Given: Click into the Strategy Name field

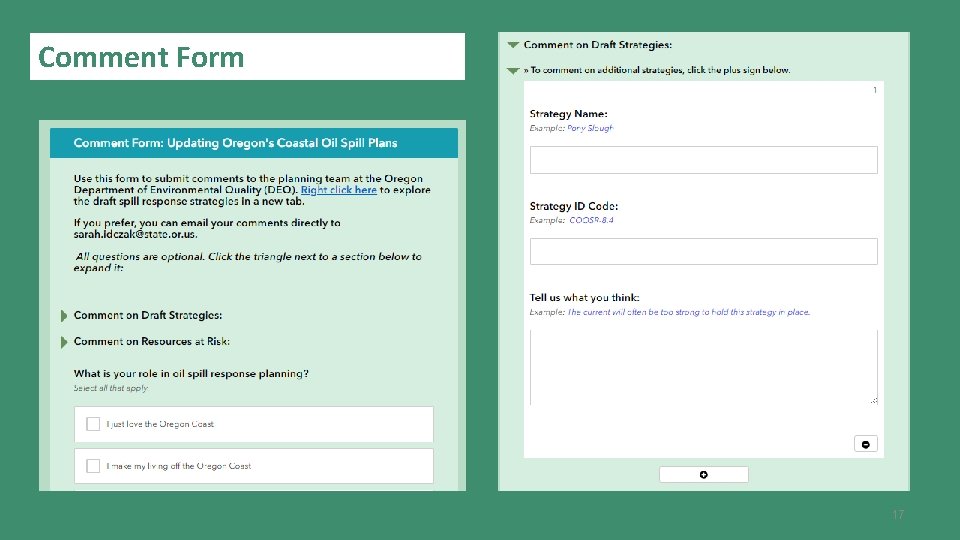Looking at the screenshot, I should coord(703,160).
